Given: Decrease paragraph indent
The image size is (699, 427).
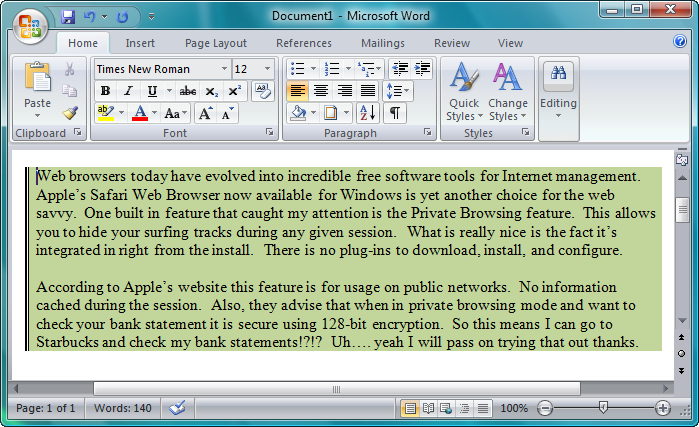Looking at the screenshot, I should pyautogui.click(x=400, y=69).
